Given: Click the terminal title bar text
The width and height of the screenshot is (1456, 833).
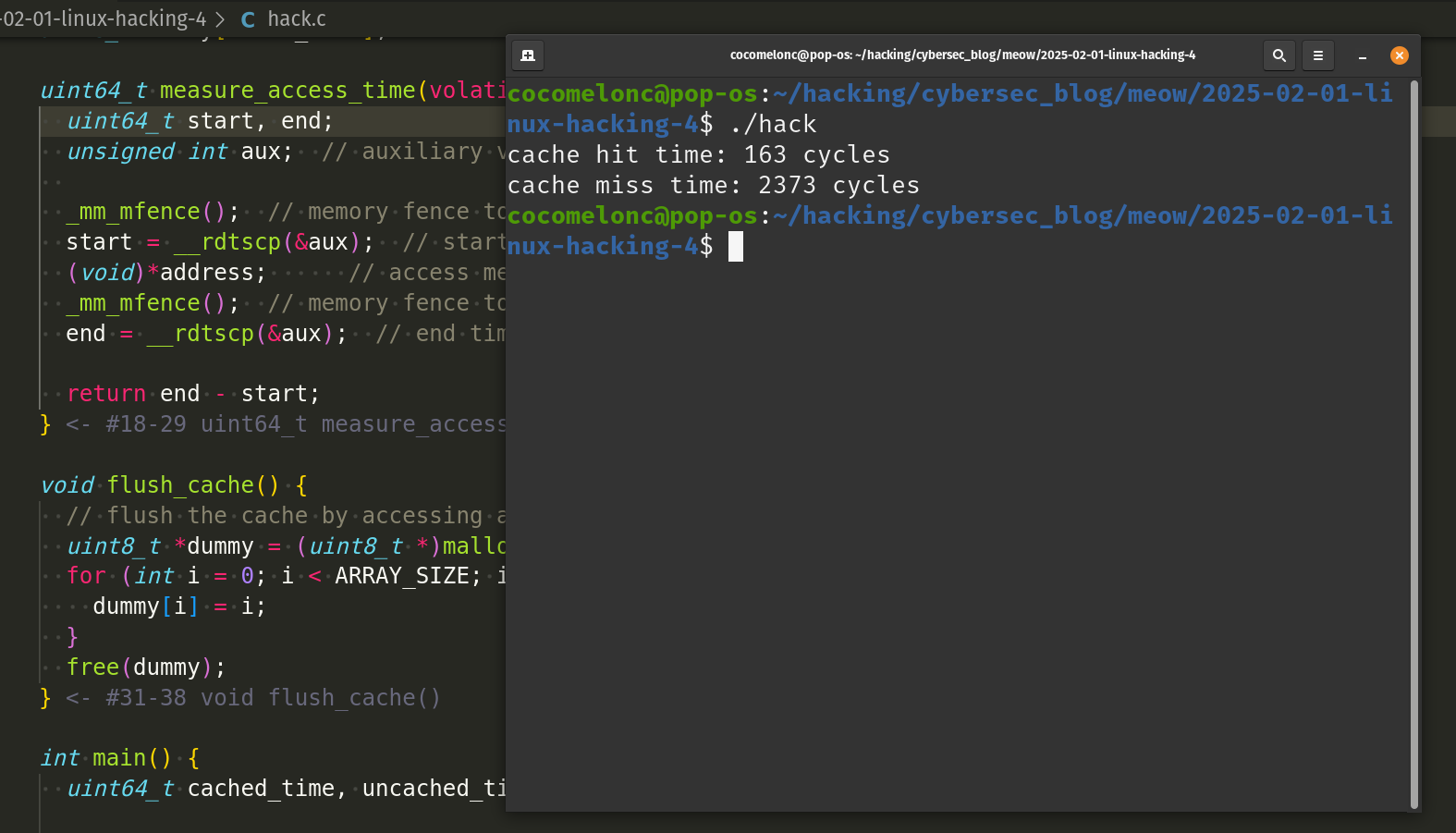Looking at the screenshot, I should 962,55.
